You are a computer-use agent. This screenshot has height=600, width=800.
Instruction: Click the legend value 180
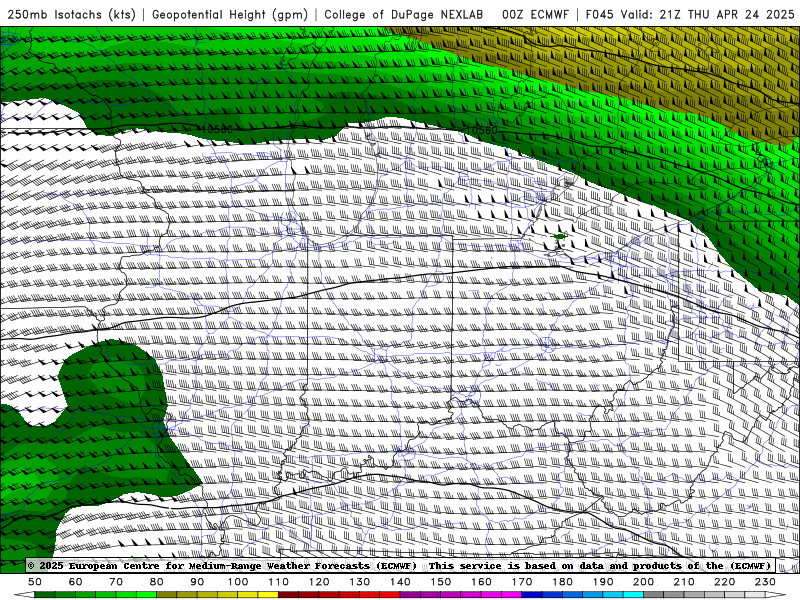click(x=562, y=582)
